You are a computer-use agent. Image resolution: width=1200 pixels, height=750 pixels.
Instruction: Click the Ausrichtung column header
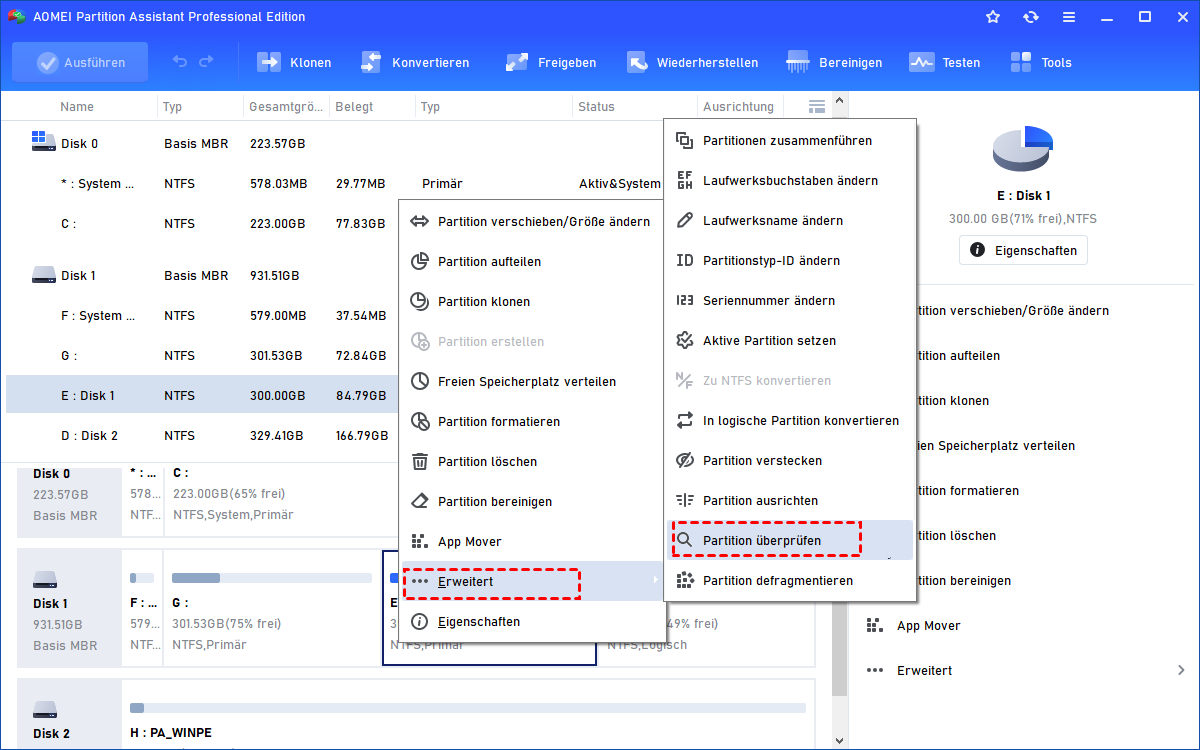[x=738, y=107]
